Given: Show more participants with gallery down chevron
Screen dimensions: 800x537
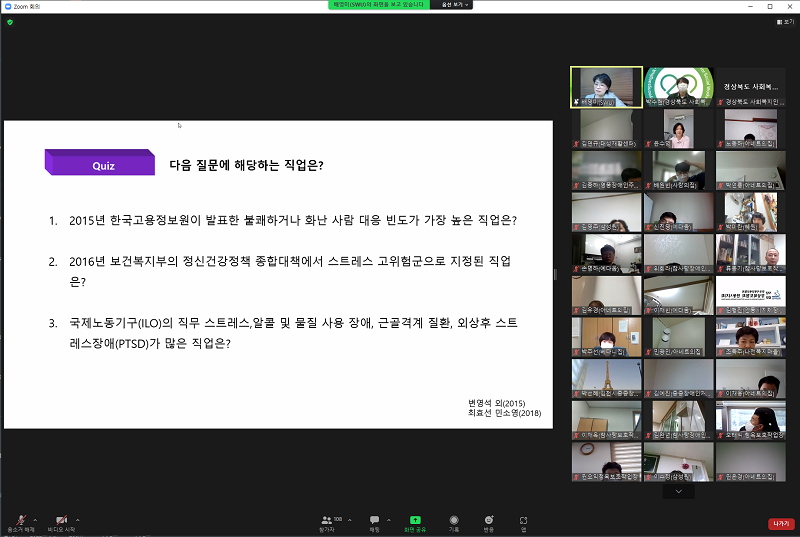Looking at the screenshot, I should (x=679, y=492).
